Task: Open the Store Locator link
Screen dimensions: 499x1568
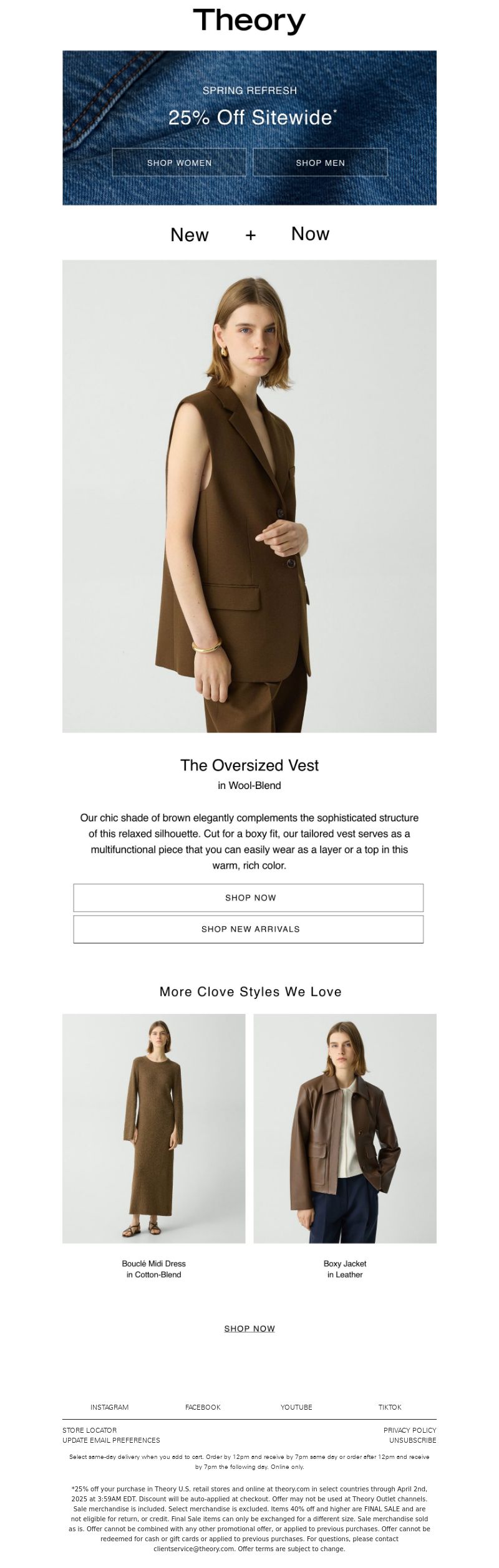Action: pyautogui.click(x=89, y=1430)
